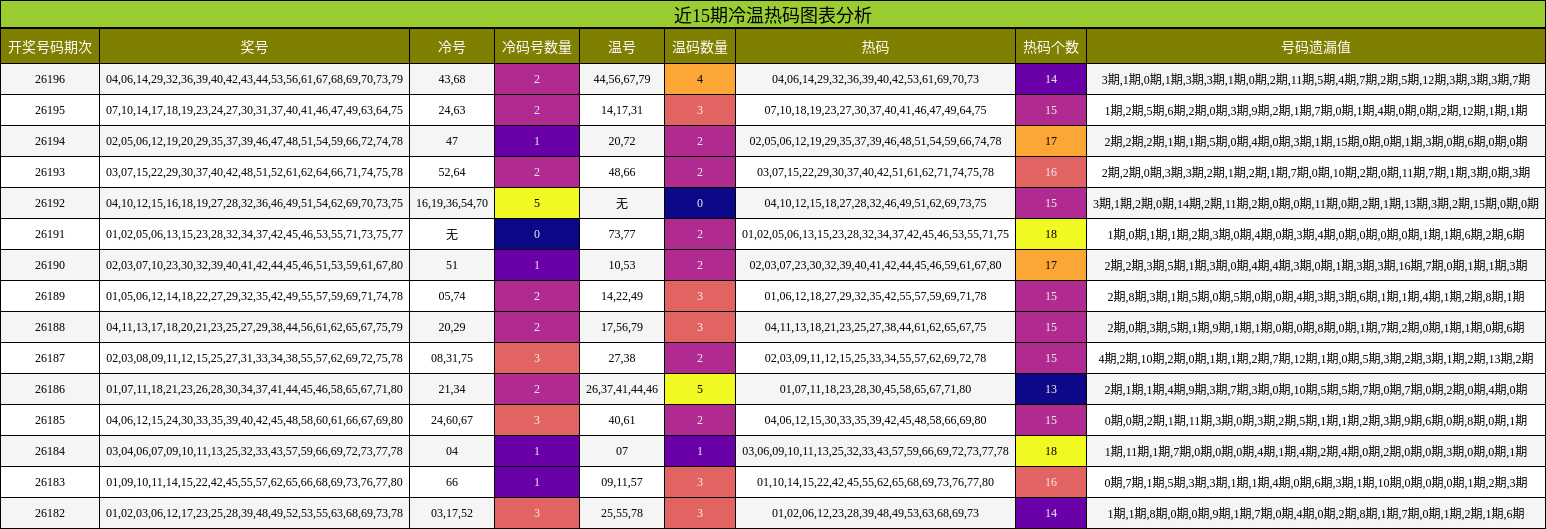Select hot count 18 in row 26184
The width and height of the screenshot is (1546, 529).
pos(1051,451)
